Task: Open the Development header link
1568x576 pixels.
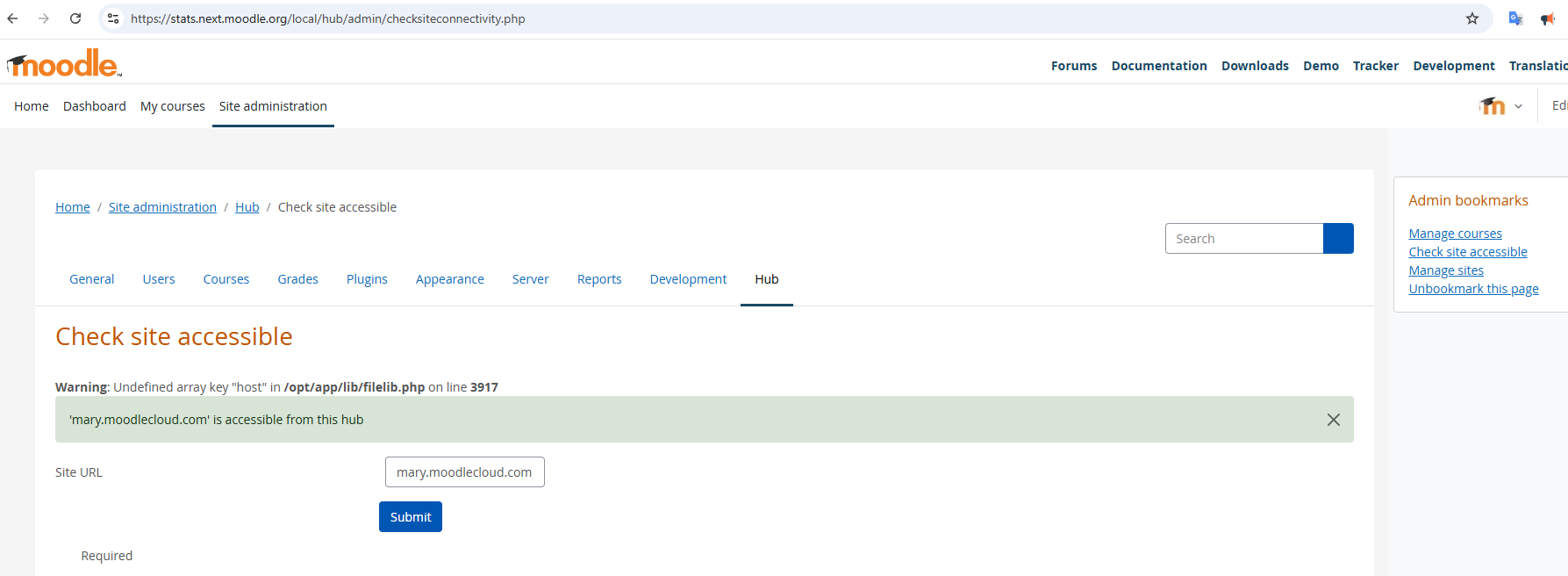Action: (x=1454, y=66)
